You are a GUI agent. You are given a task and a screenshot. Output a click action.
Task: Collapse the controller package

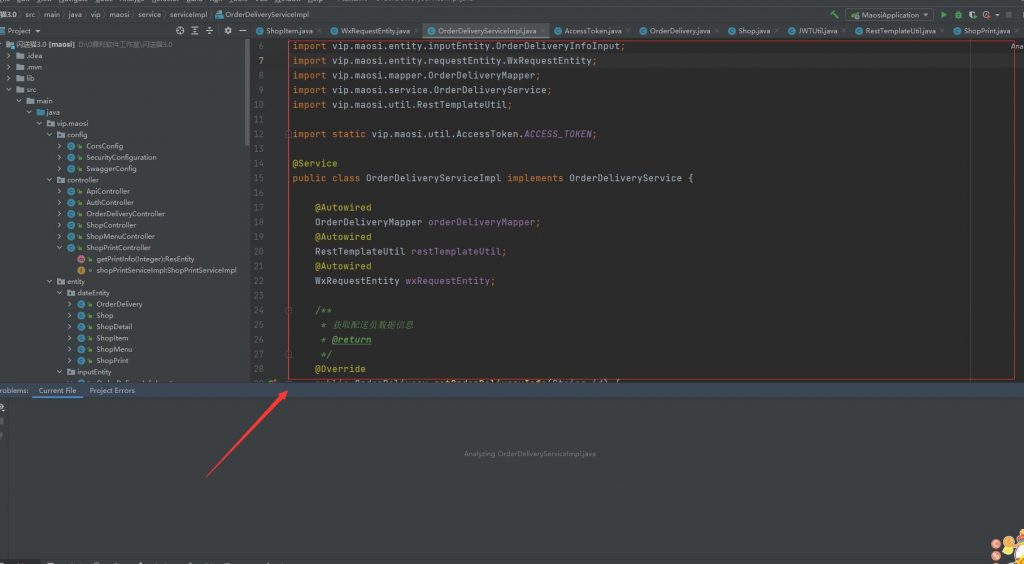pyautogui.click(x=50, y=180)
